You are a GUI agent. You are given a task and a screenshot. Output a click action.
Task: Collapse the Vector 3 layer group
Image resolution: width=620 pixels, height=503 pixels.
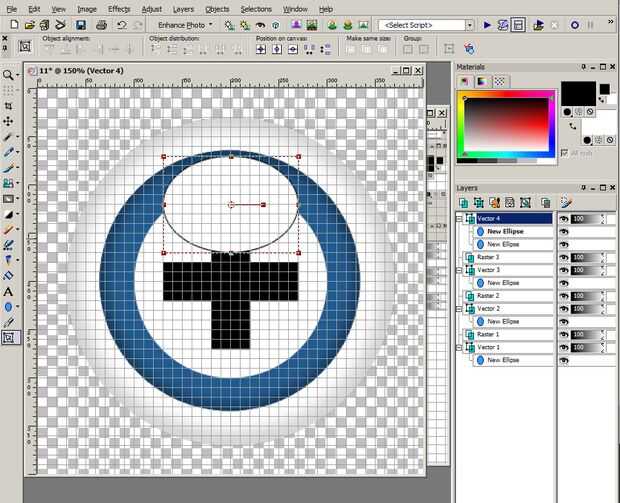click(x=459, y=270)
